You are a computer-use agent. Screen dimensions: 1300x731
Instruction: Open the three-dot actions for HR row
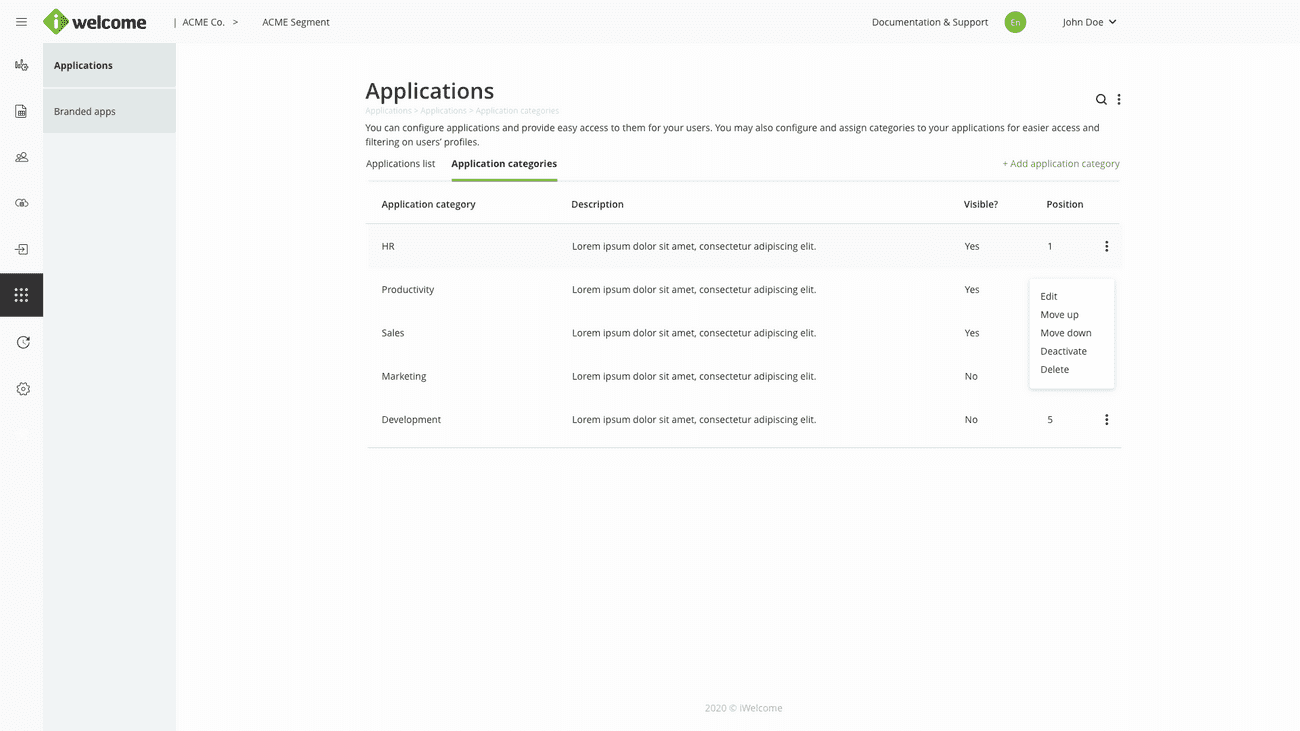[x=1106, y=246]
